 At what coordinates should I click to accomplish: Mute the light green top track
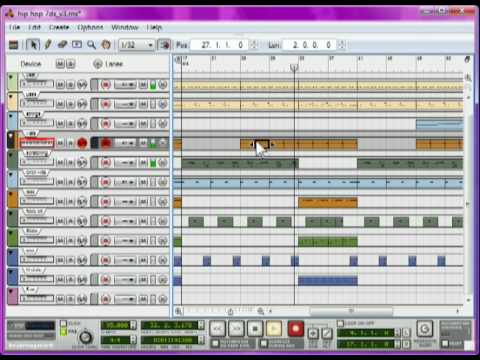60,85
